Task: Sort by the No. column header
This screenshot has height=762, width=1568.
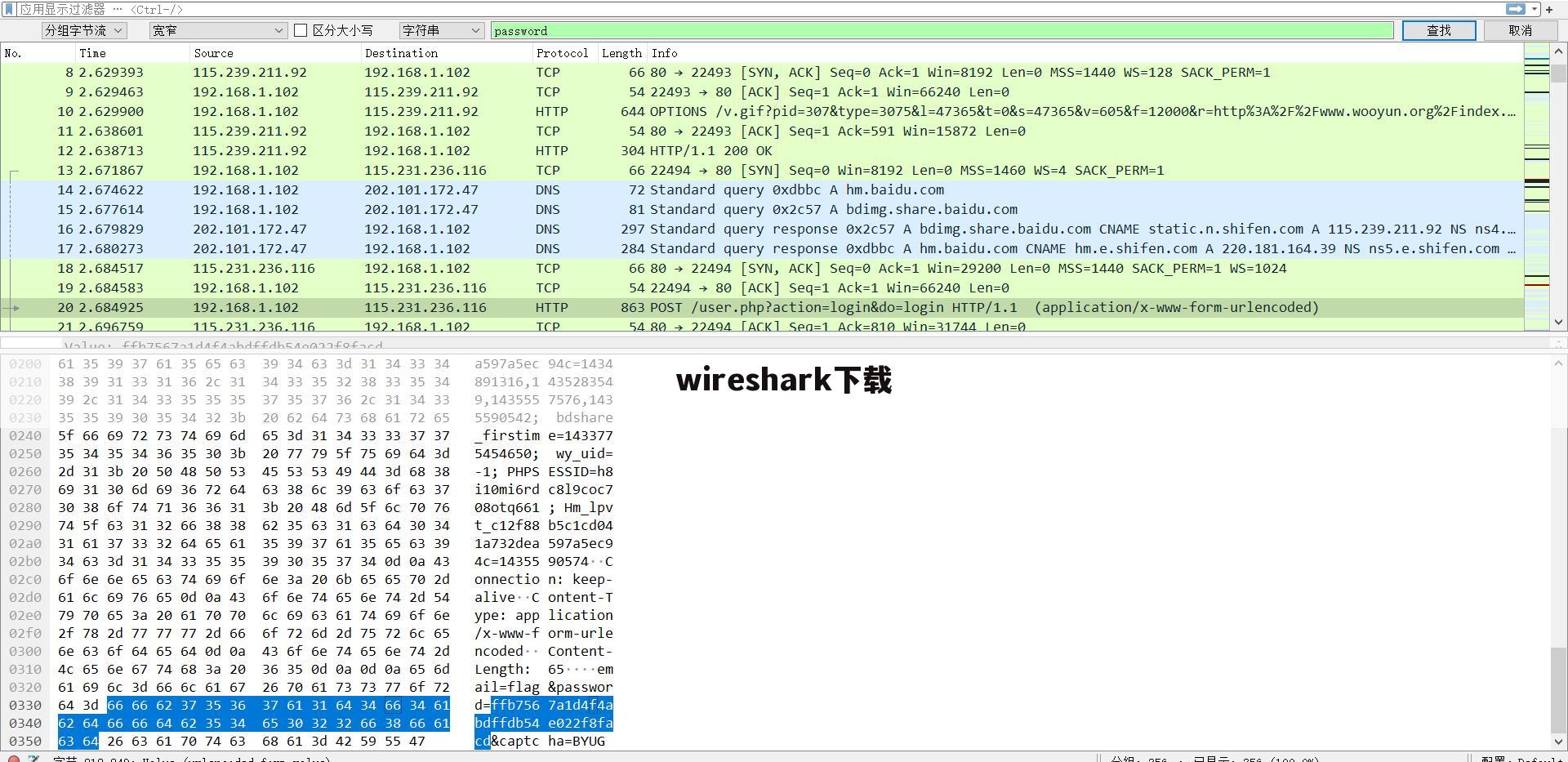Action: click(38, 53)
